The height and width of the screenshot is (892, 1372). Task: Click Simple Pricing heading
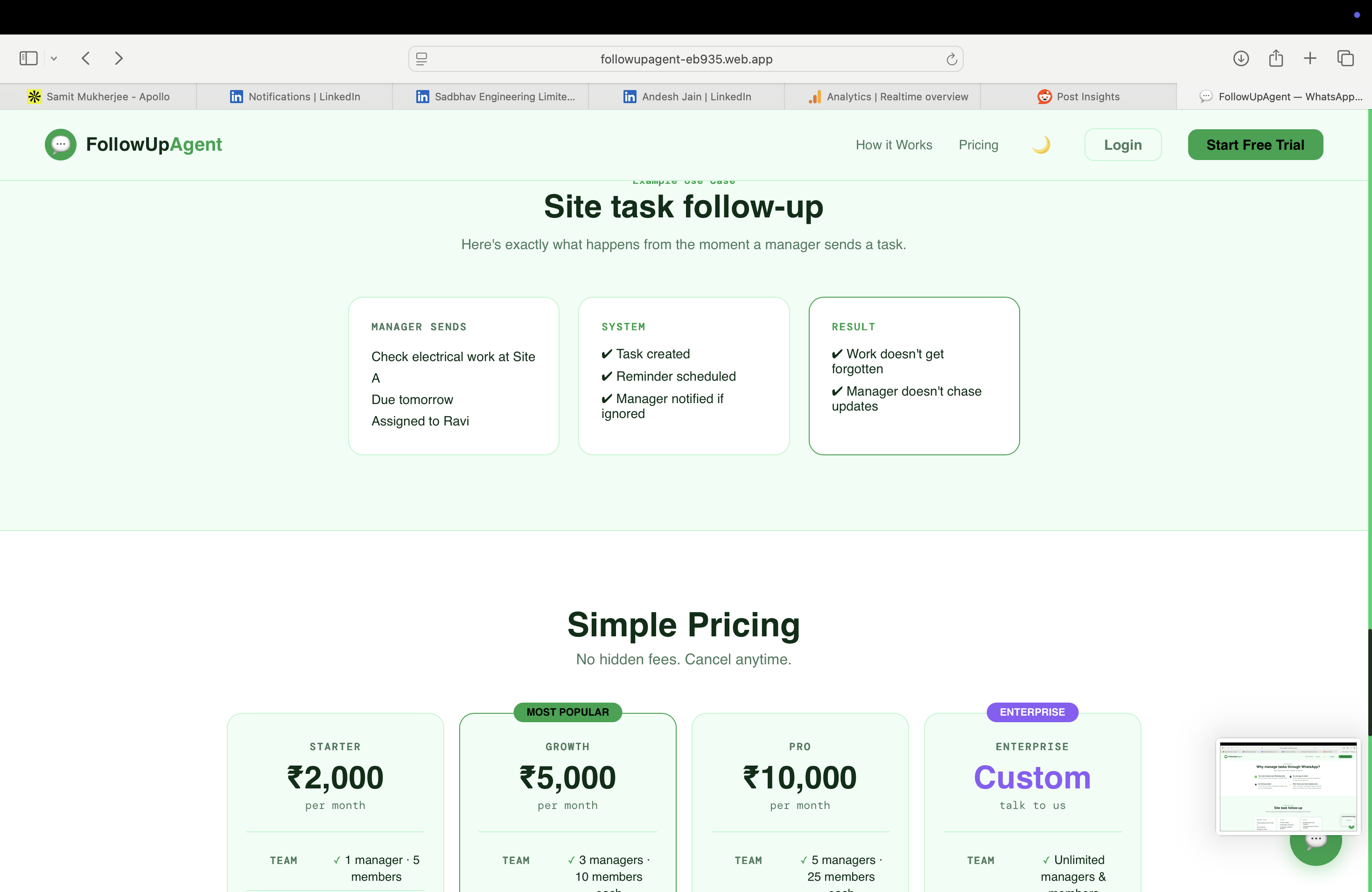click(x=684, y=625)
